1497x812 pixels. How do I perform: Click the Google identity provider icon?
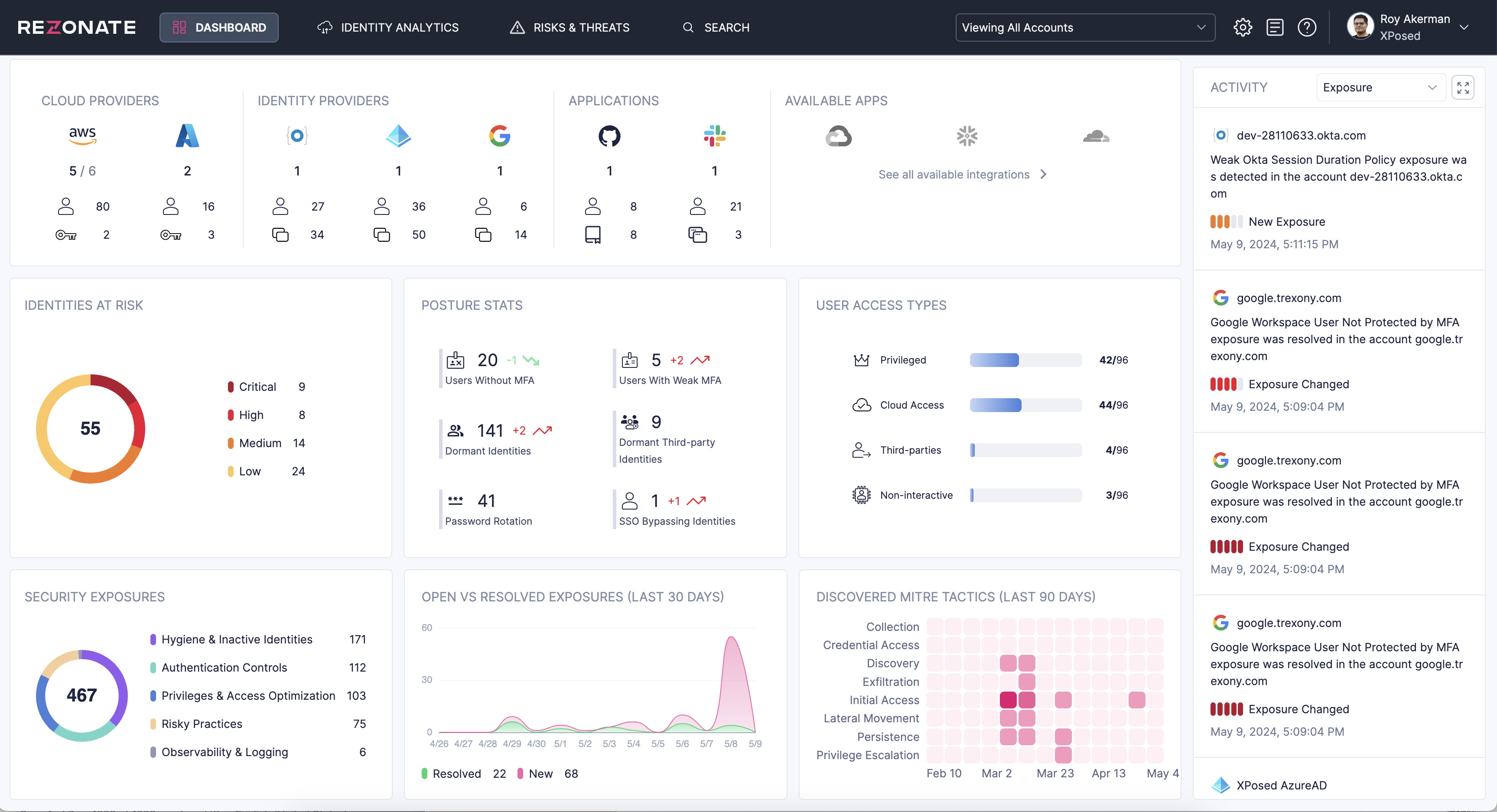click(x=499, y=136)
